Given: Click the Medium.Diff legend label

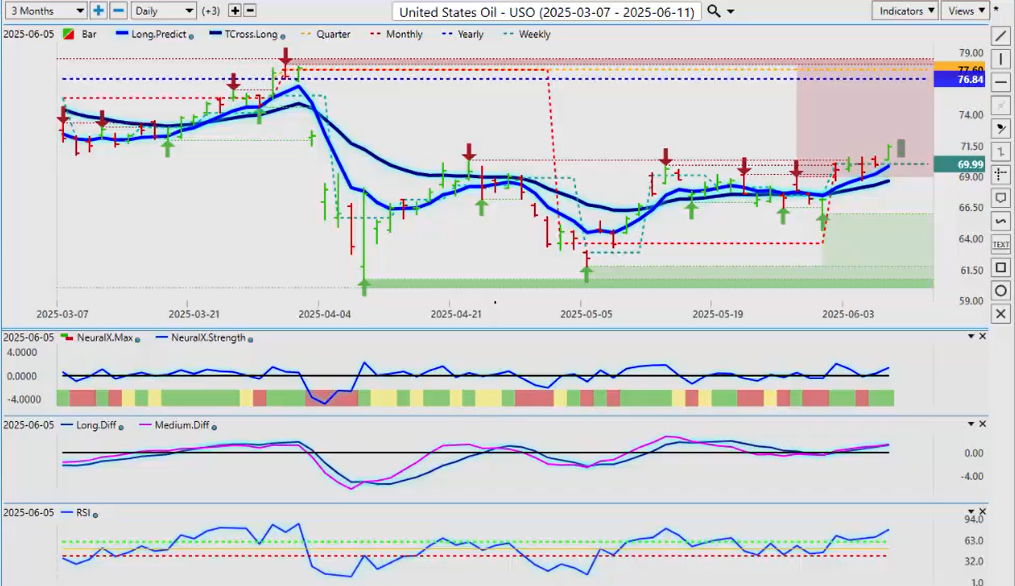Looking at the screenshot, I should coord(183,425).
